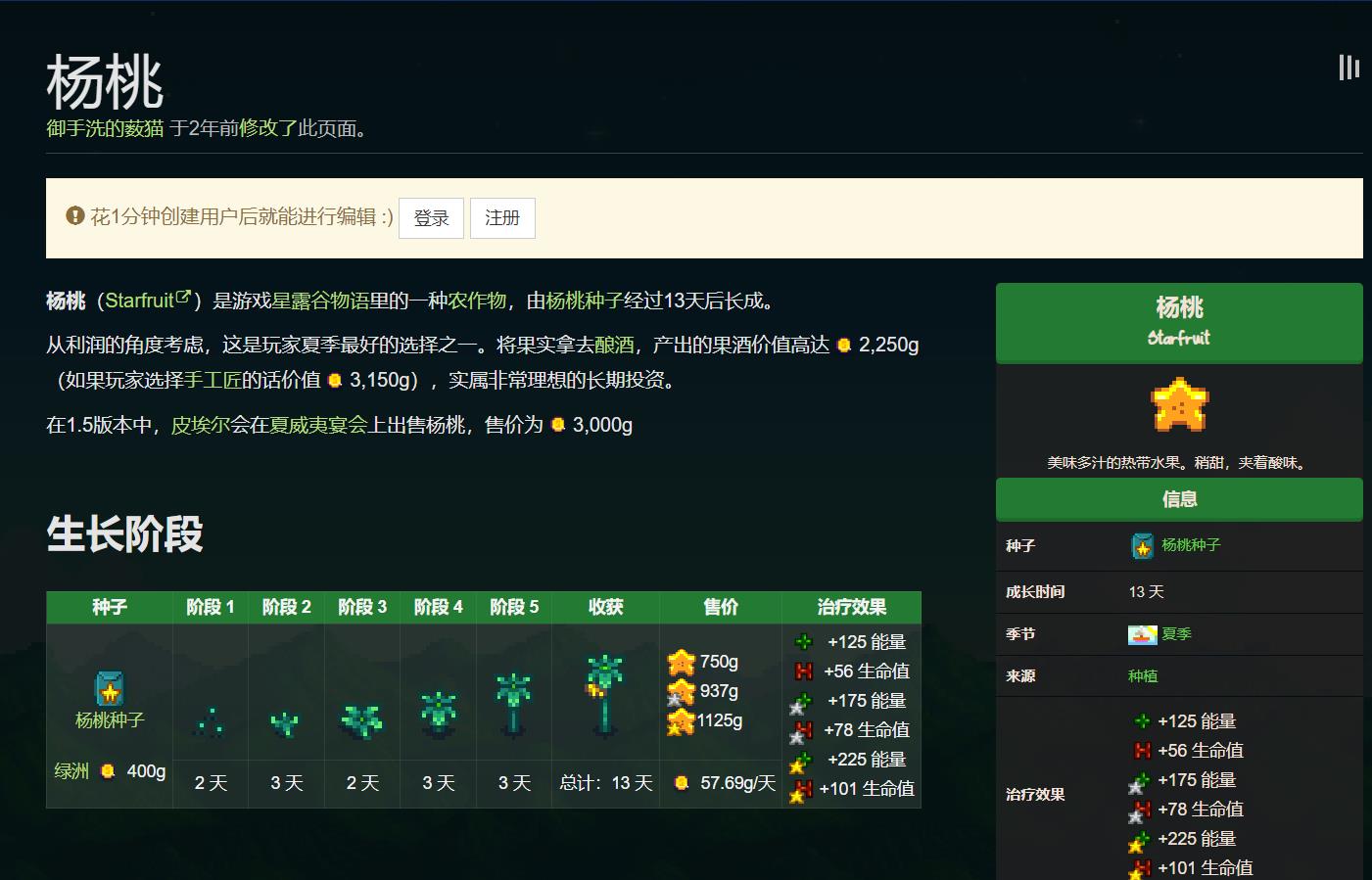Viewport: 1372px width, 880px height.
Task: Open the 皮埃尔 Pierre link
Action: click(201, 425)
